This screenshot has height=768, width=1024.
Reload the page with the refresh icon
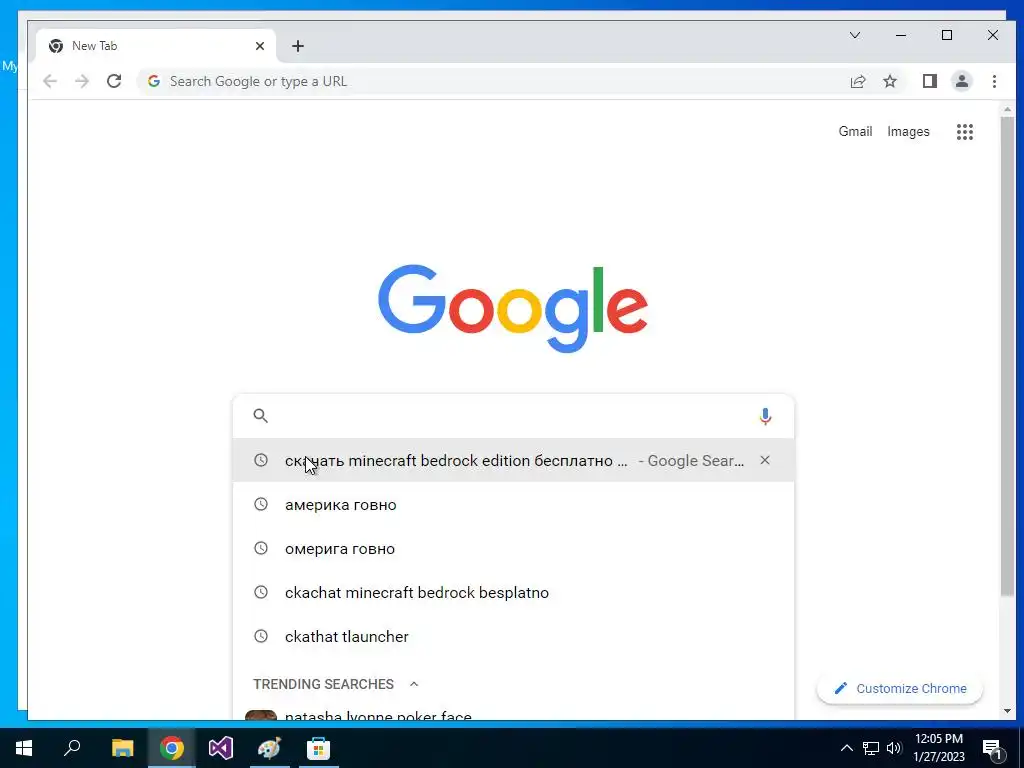click(114, 82)
